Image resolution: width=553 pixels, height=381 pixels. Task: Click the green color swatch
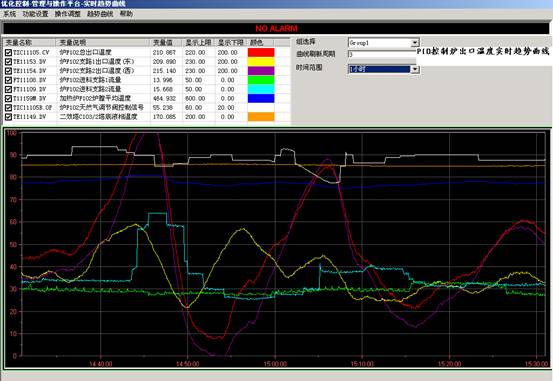point(261,80)
